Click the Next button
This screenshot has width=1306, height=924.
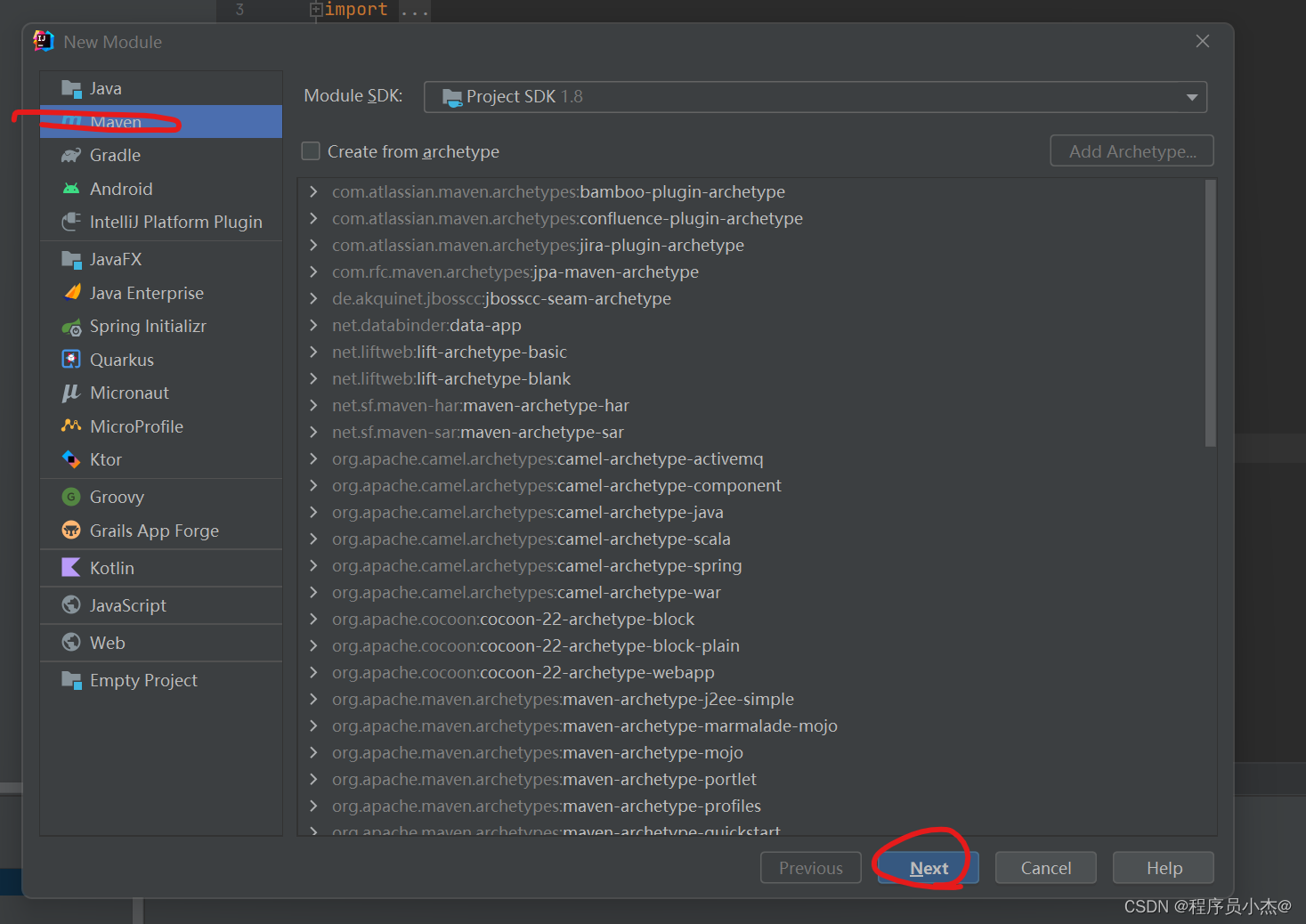pos(929,868)
